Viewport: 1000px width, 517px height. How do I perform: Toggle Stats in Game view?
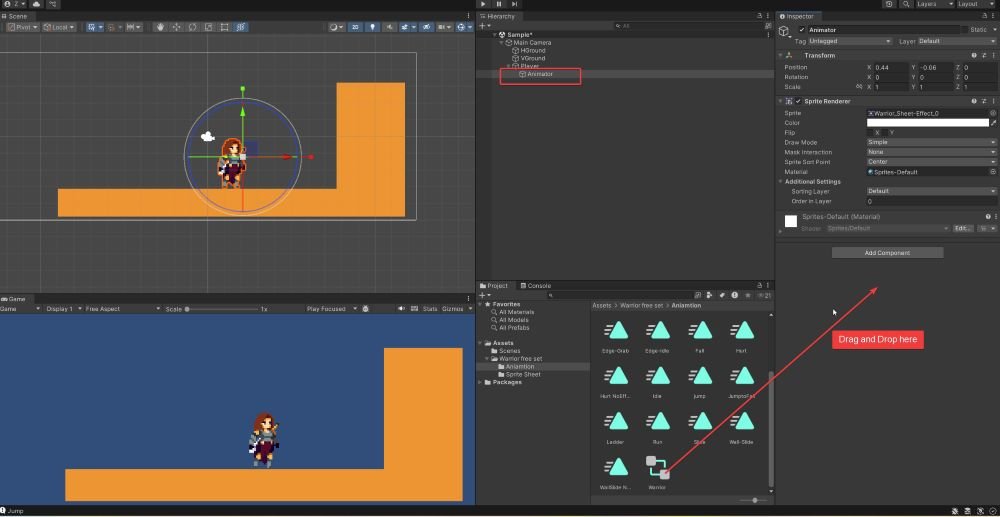click(x=430, y=309)
